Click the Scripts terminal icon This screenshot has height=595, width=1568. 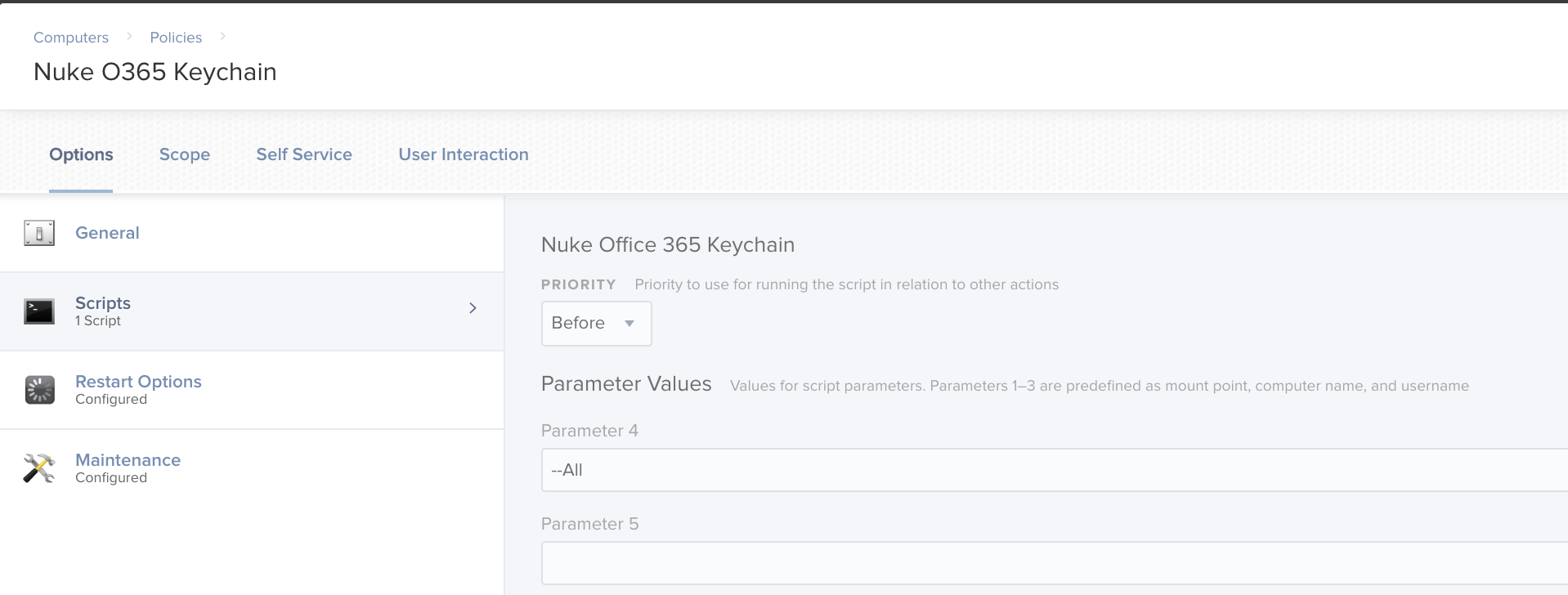point(39,311)
